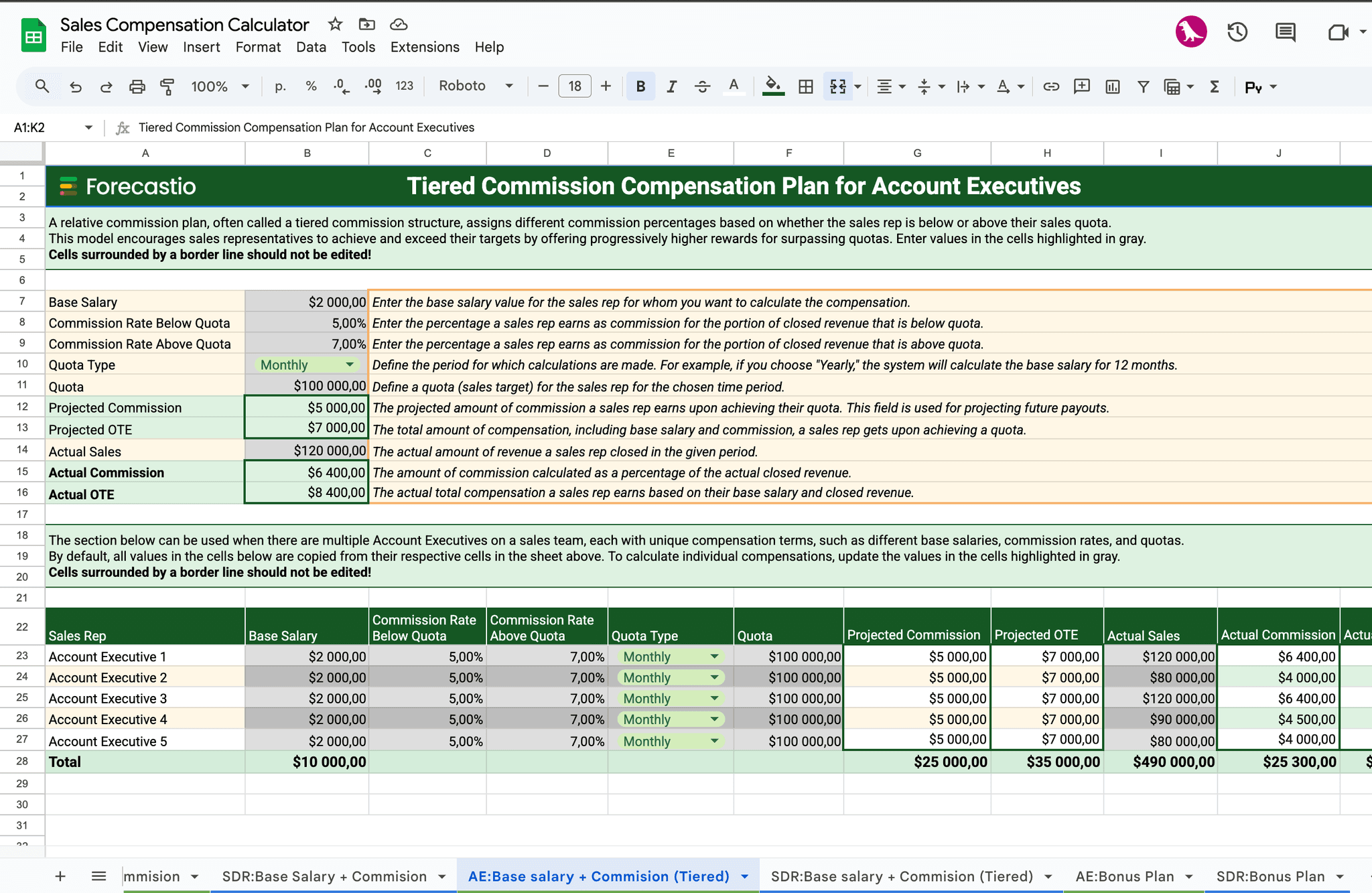Screen dimensions: 1372x893
Task: Open the Sum functions icon
Action: pyautogui.click(x=1214, y=86)
